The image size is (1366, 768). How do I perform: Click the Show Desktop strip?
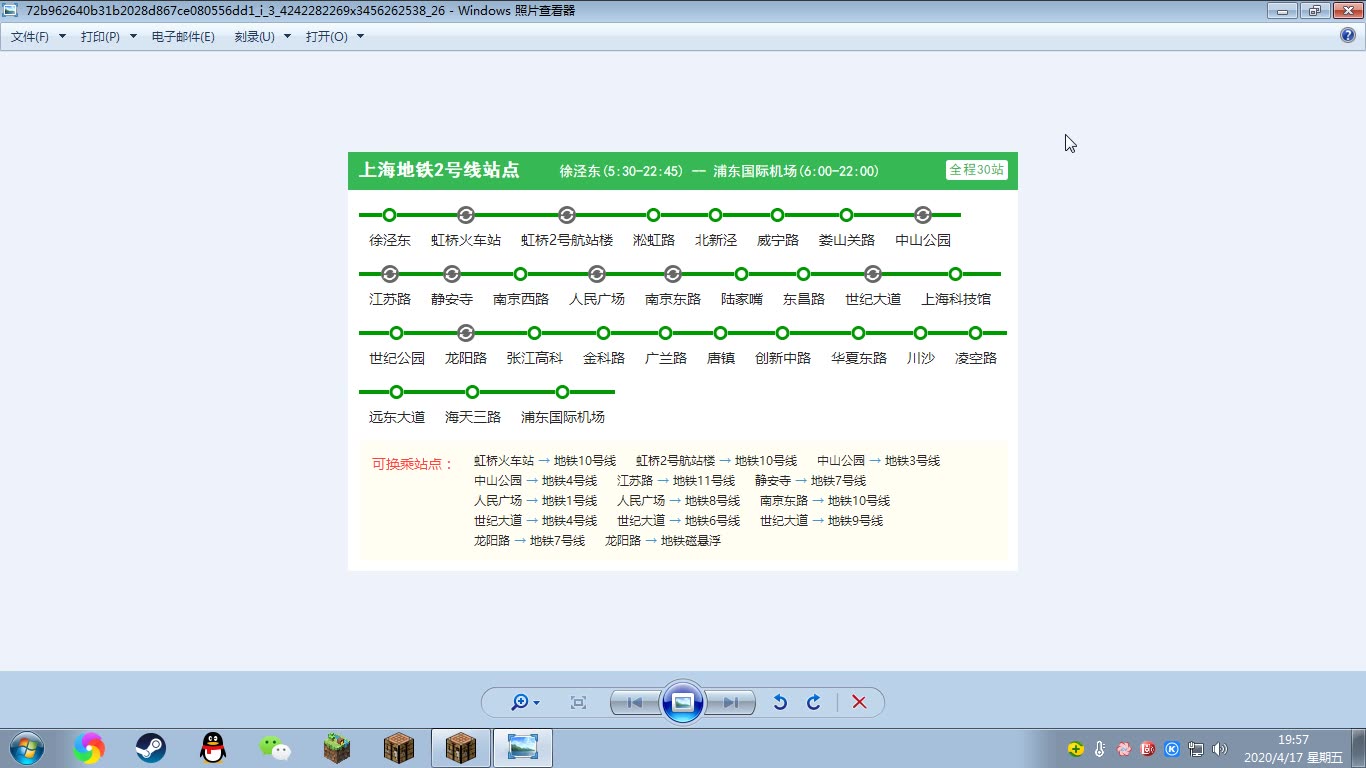[1358, 748]
